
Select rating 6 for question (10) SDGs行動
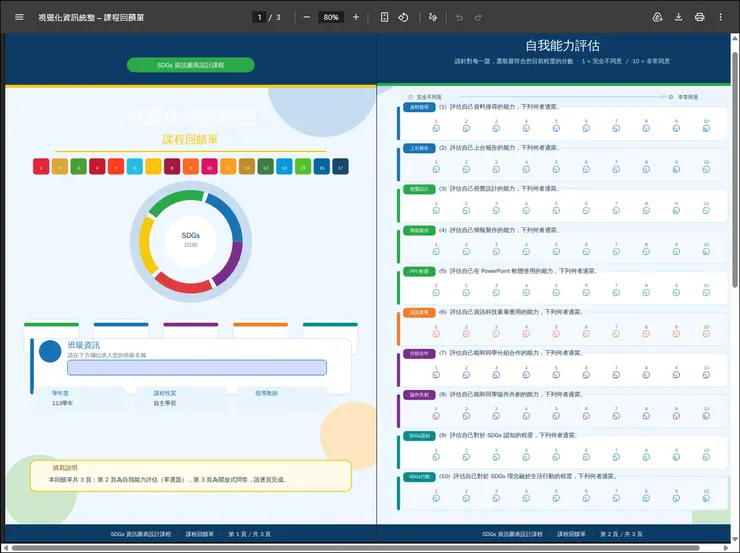click(586, 498)
